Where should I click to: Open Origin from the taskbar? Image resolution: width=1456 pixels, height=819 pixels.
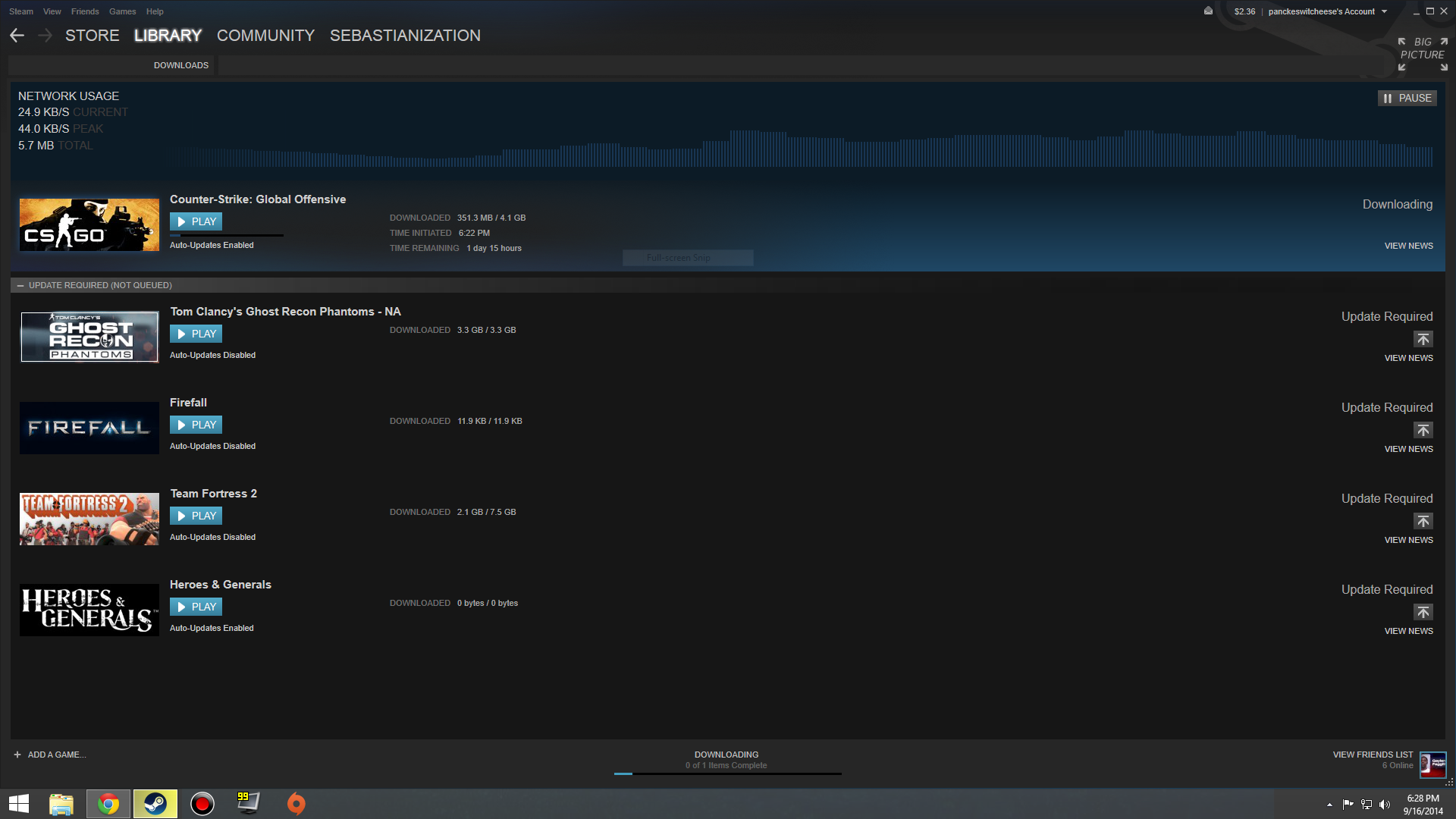pyautogui.click(x=296, y=804)
